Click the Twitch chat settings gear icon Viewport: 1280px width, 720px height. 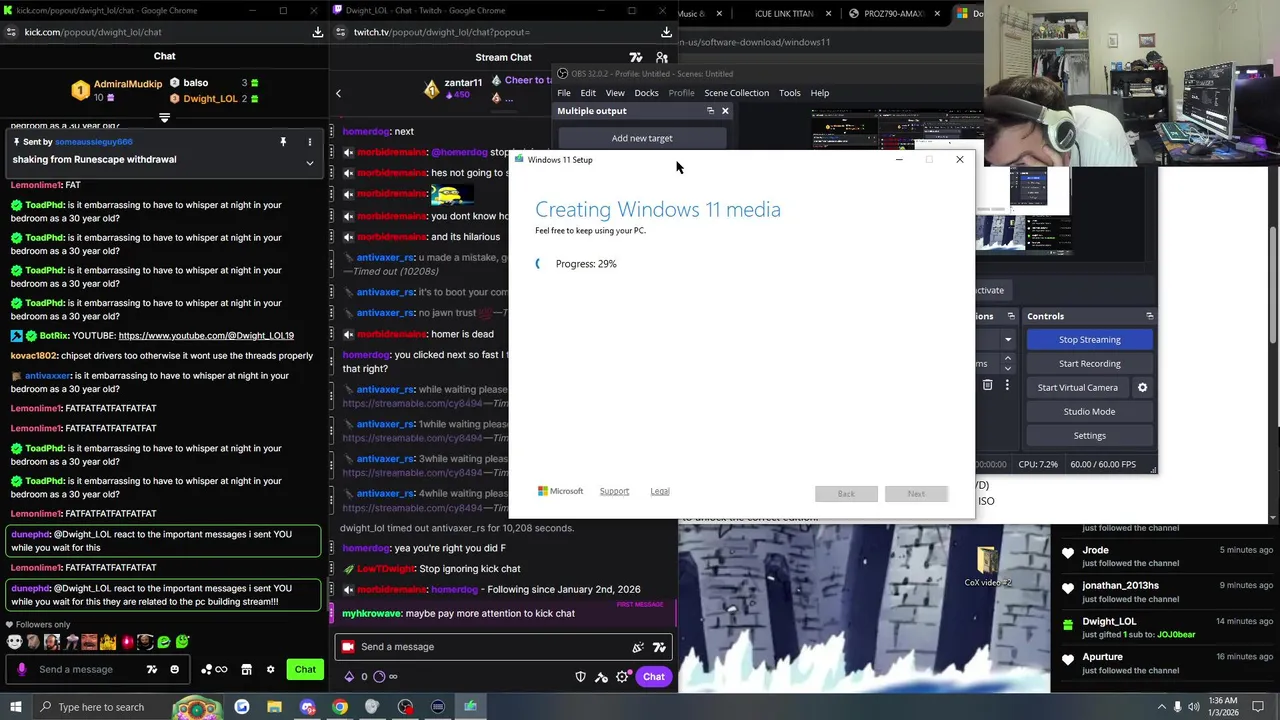pos(622,677)
